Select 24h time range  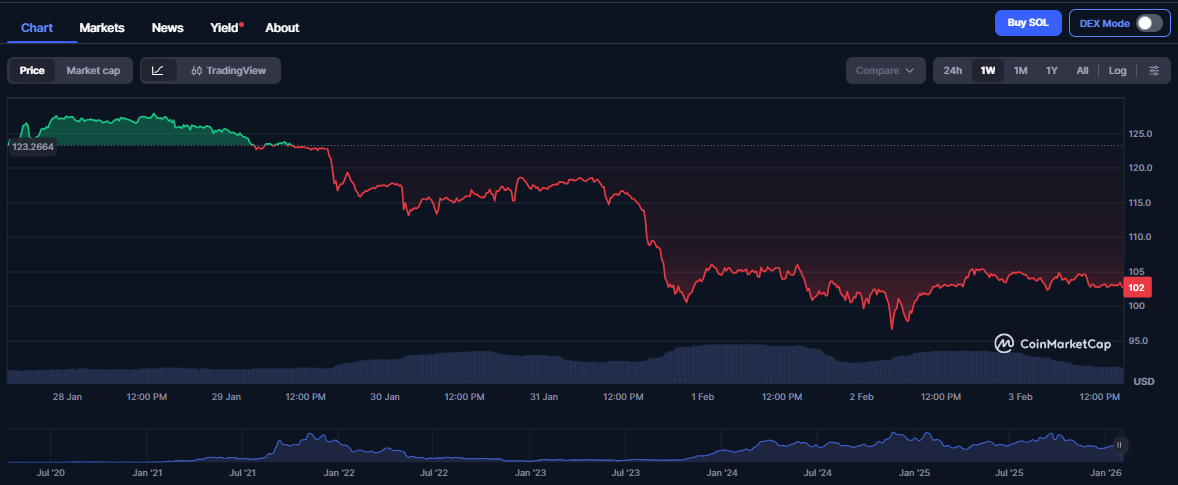coord(953,71)
